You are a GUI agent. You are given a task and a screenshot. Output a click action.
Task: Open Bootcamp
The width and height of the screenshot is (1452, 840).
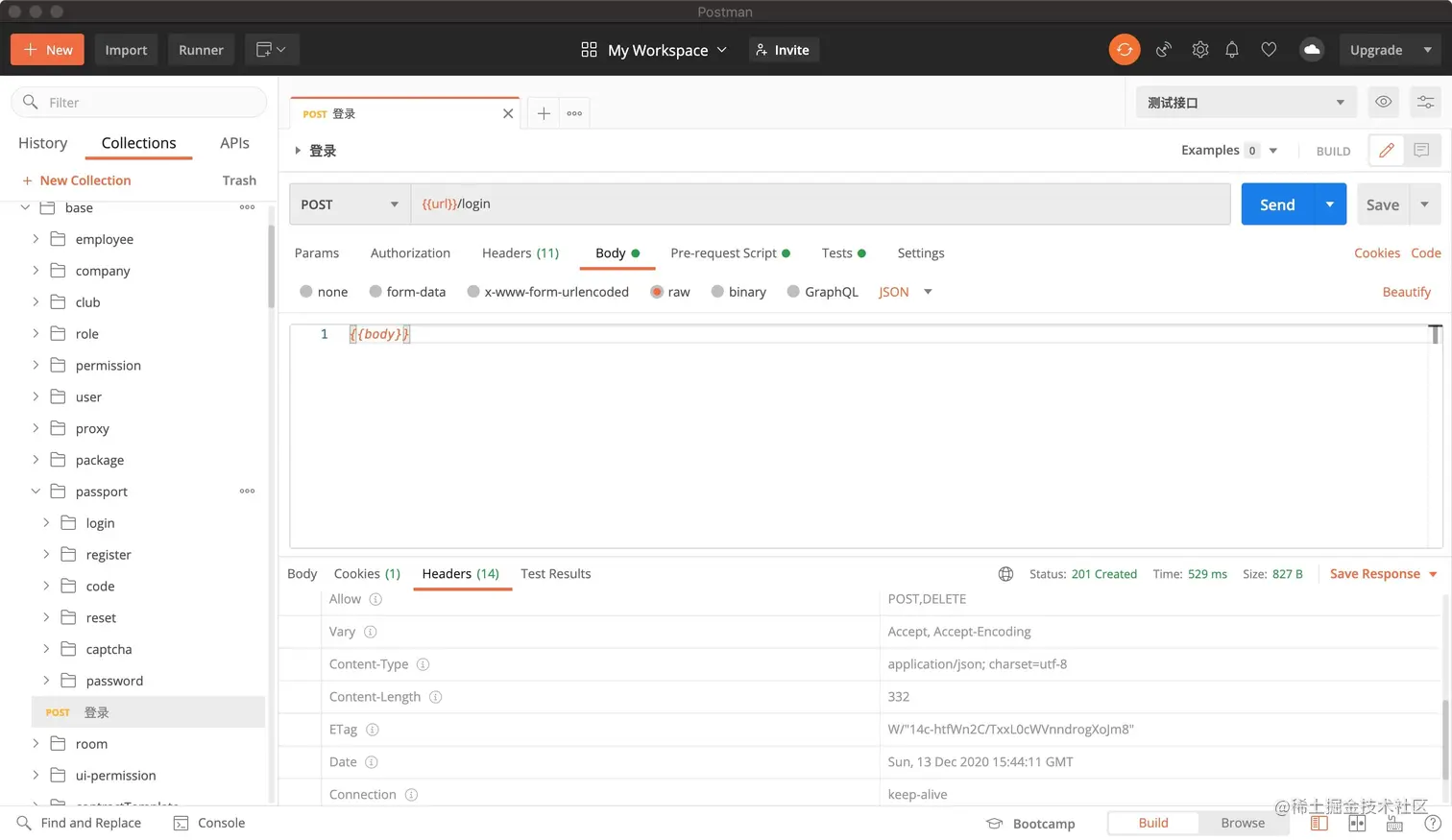point(1031,824)
